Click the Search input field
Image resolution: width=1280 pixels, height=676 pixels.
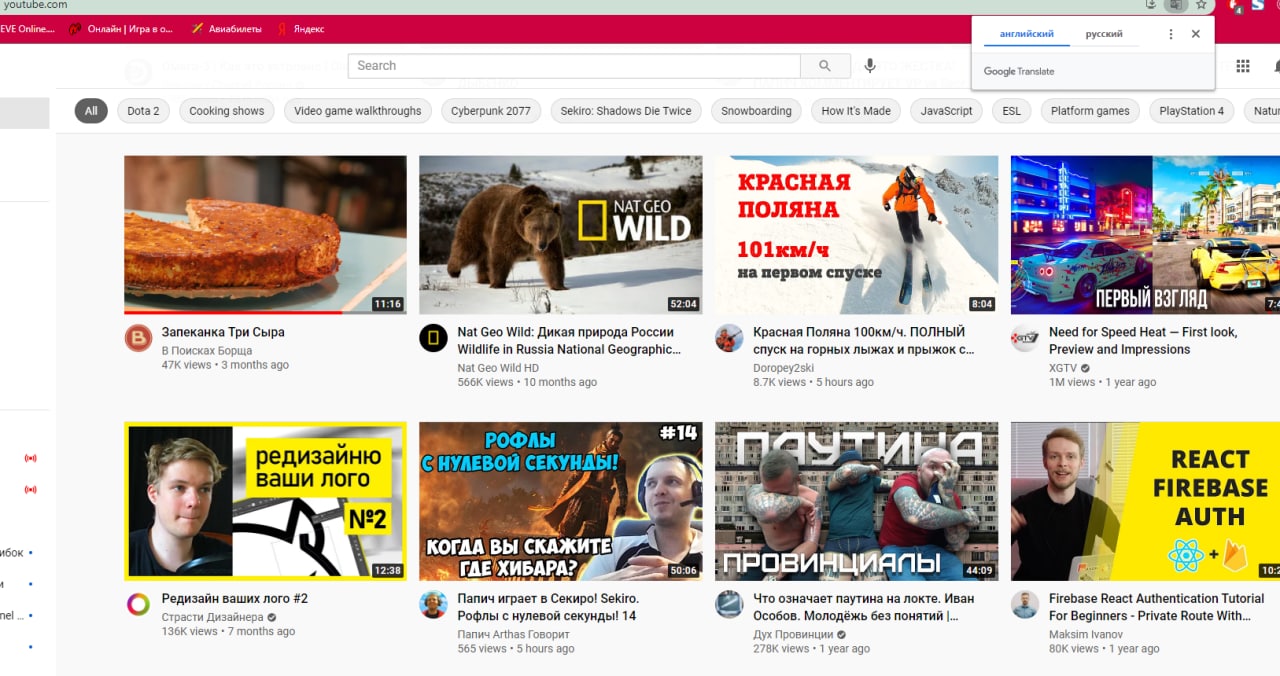point(574,66)
